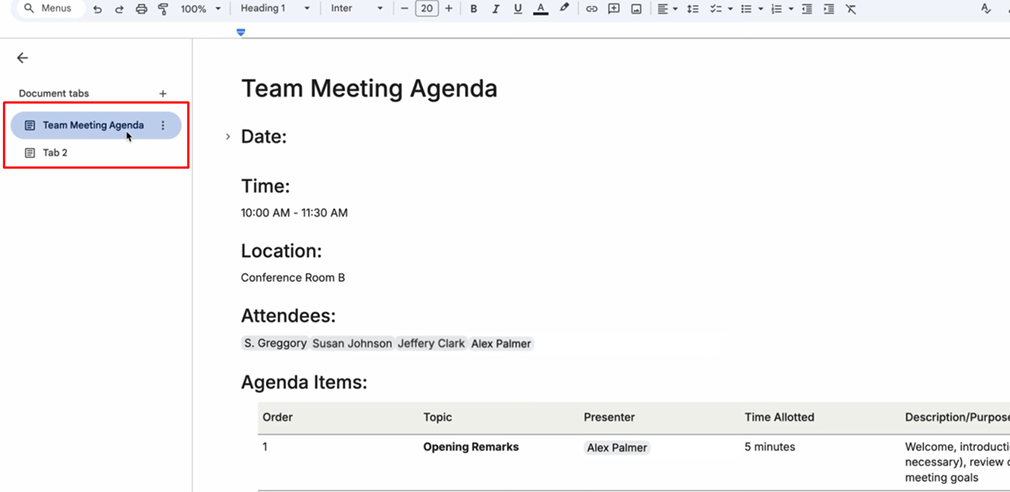Click the Insert image icon
This screenshot has width=1010, height=492.
point(635,9)
